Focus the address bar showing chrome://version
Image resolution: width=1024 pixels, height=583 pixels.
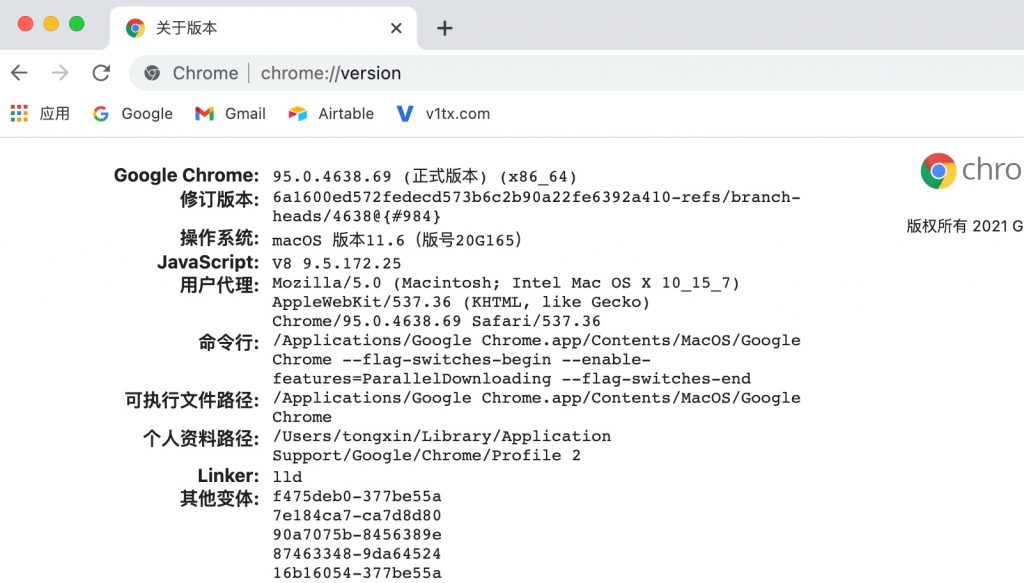(575, 73)
